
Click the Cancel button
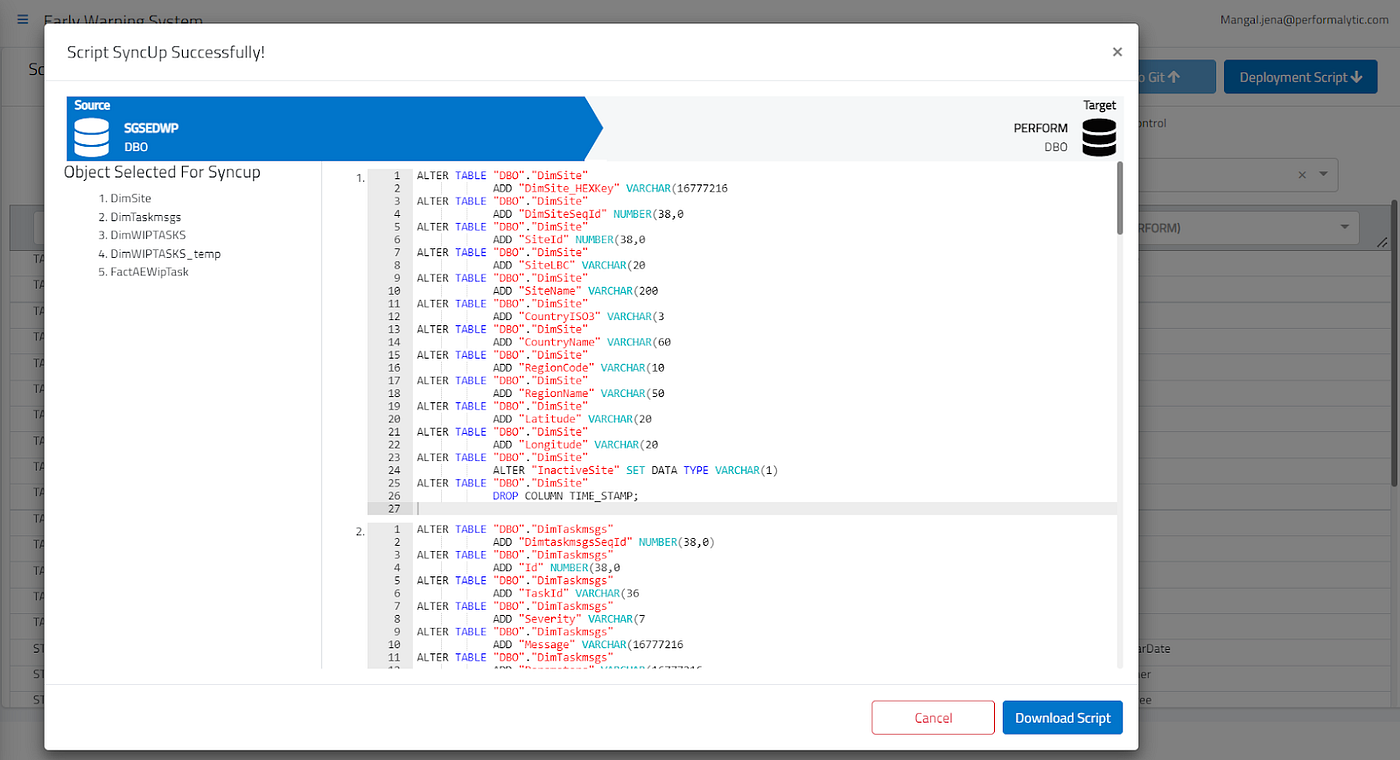pyautogui.click(x=932, y=717)
